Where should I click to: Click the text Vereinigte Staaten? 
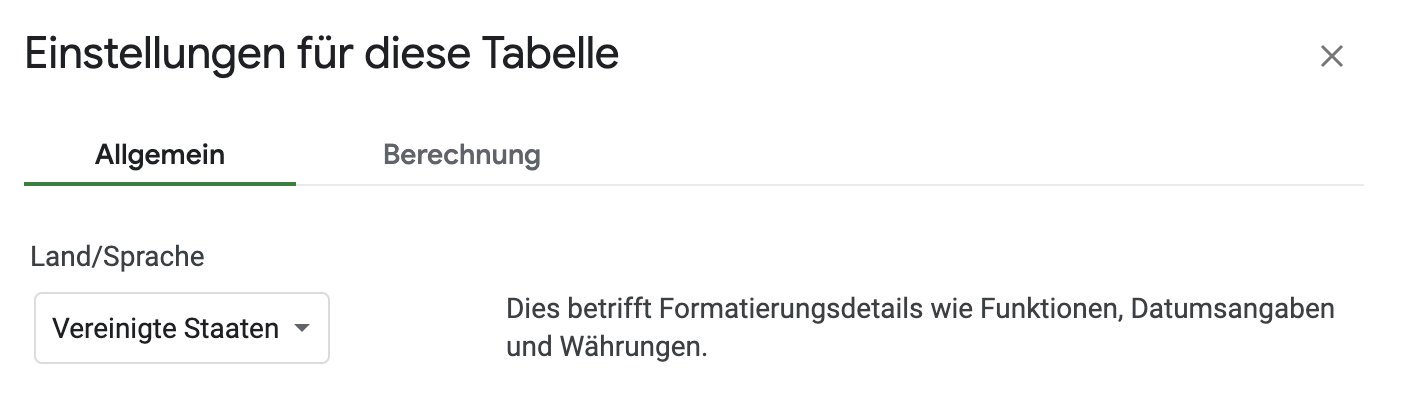(x=165, y=328)
